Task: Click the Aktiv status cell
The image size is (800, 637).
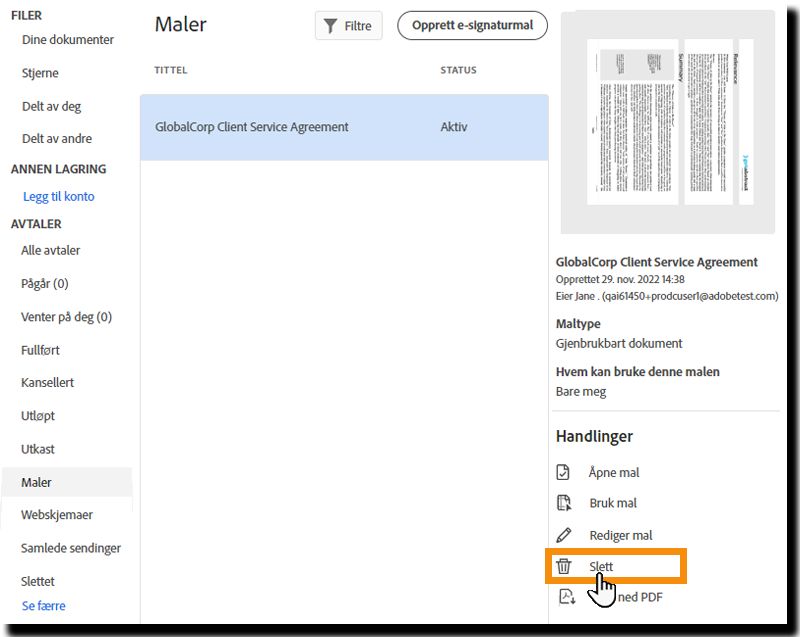Action: coord(454,126)
